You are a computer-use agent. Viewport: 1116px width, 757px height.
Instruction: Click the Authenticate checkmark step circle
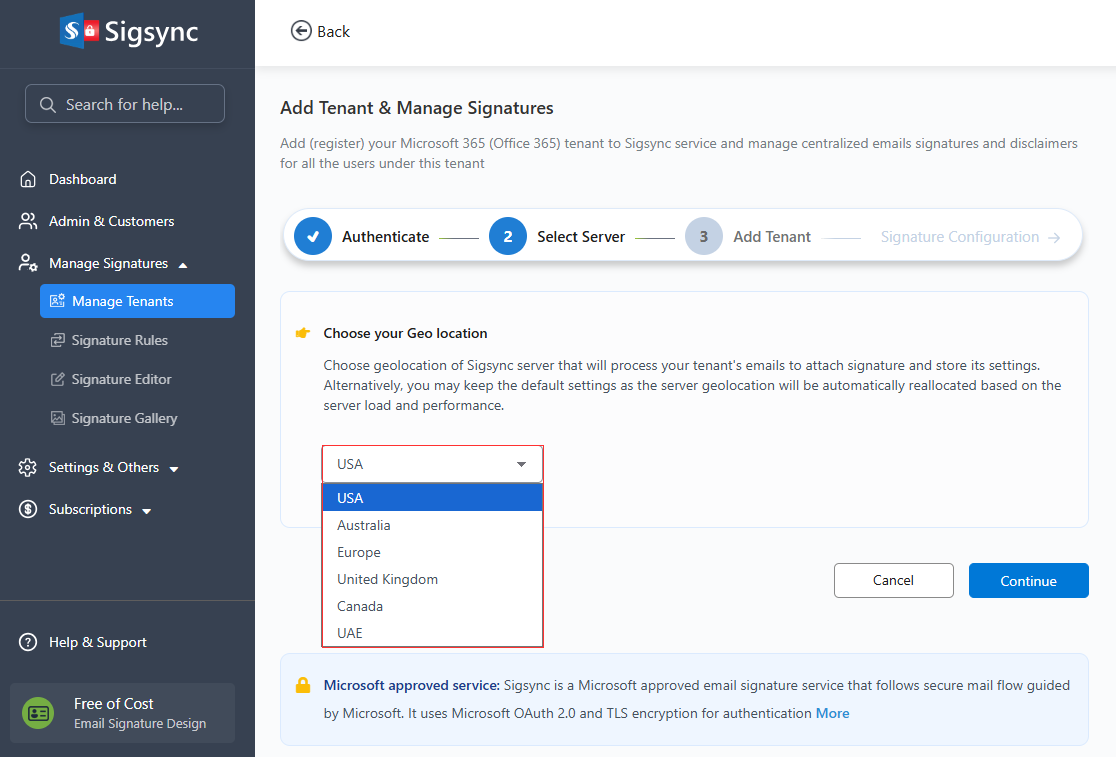click(x=313, y=236)
